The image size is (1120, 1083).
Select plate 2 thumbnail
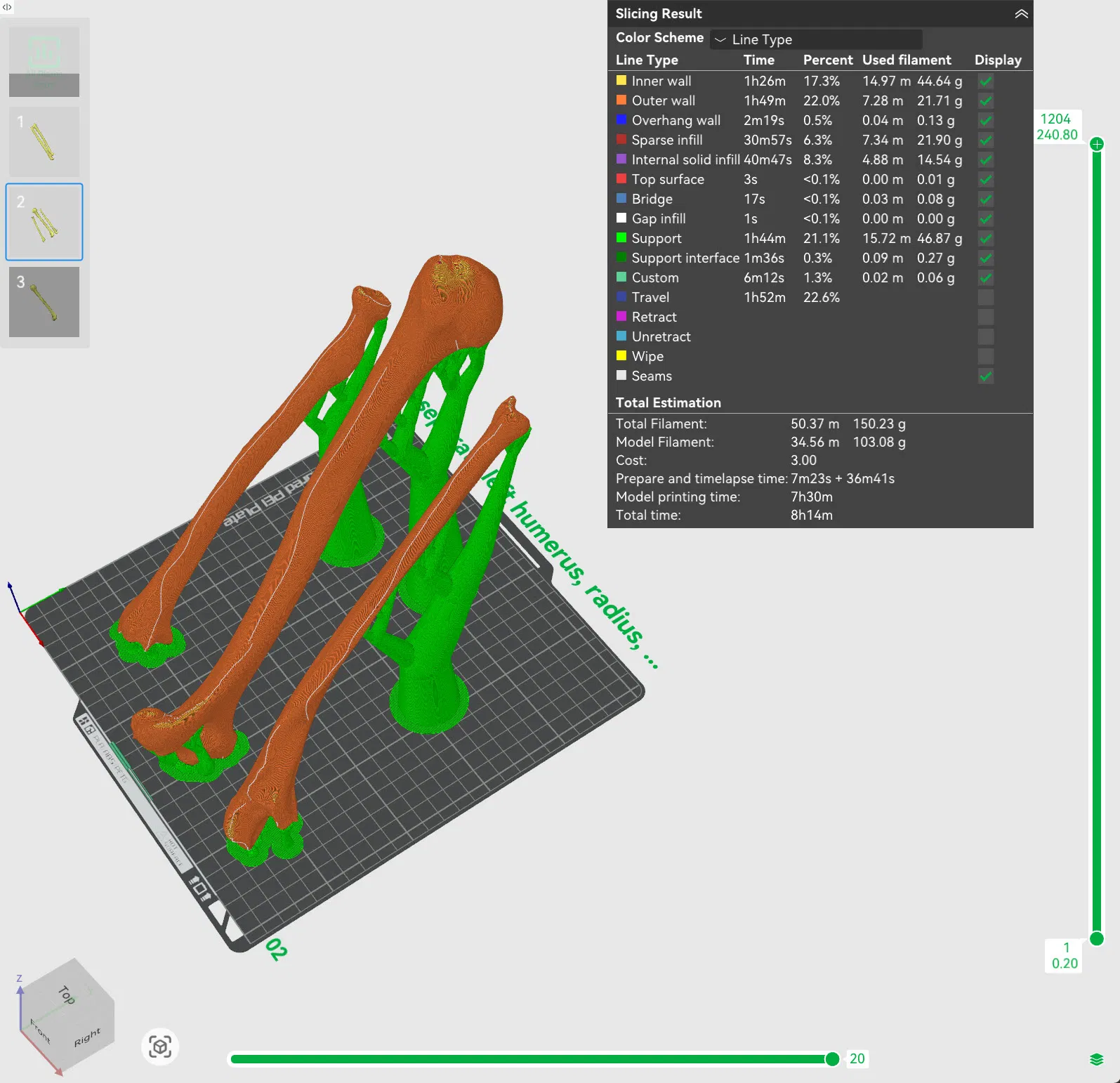pos(44,222)
